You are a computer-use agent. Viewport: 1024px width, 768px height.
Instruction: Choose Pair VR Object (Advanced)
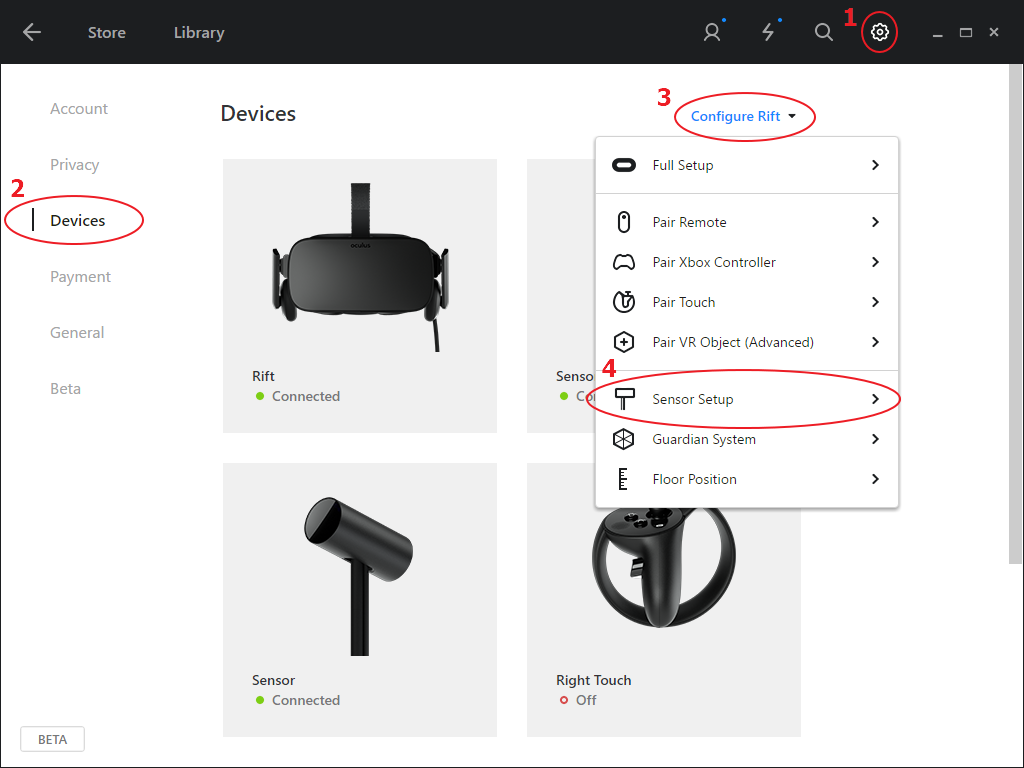[746, 342]
